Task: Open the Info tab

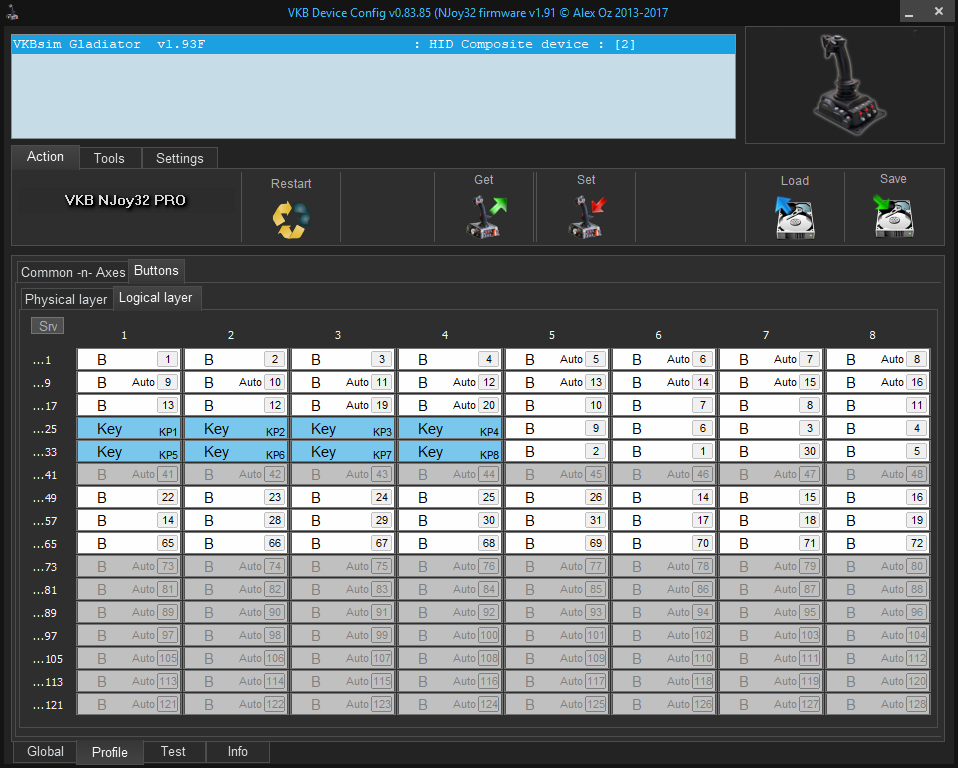Action: [238, 752]
